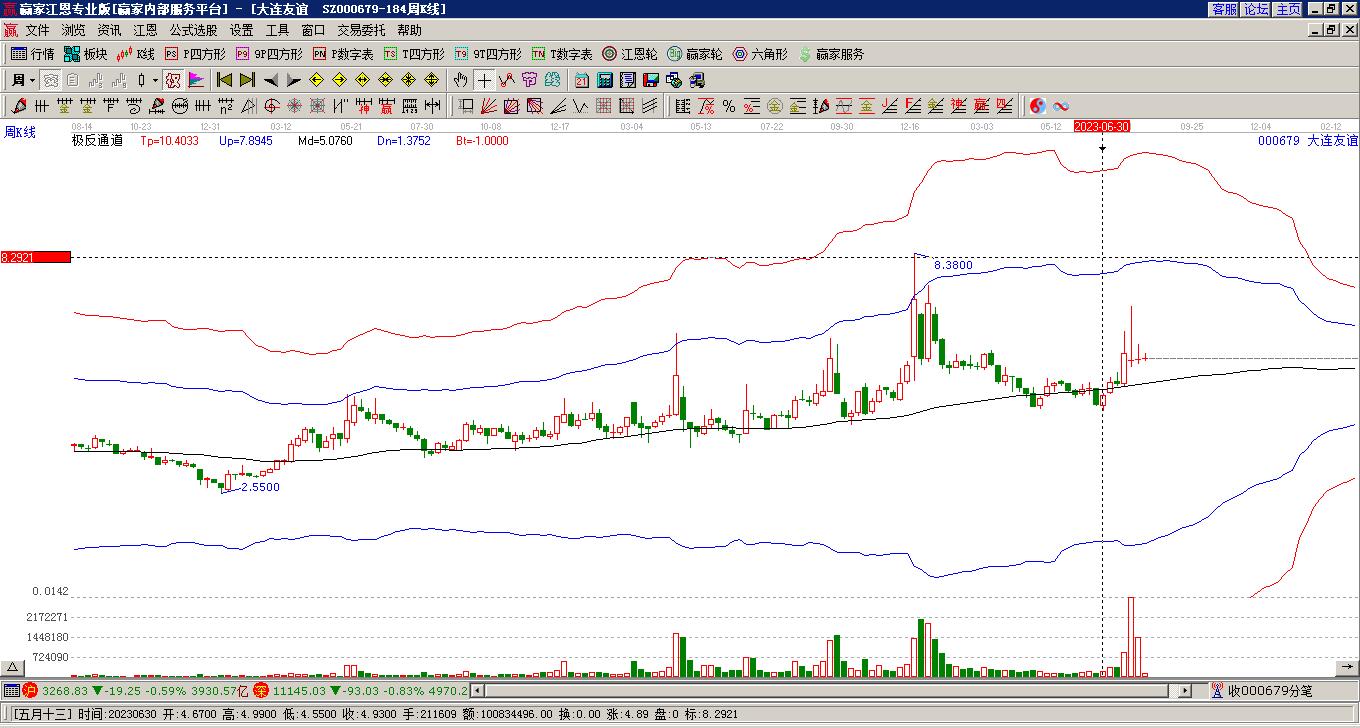1360x728 pixels.
Task: Click the 节 magenta icon
Action: 530,80
